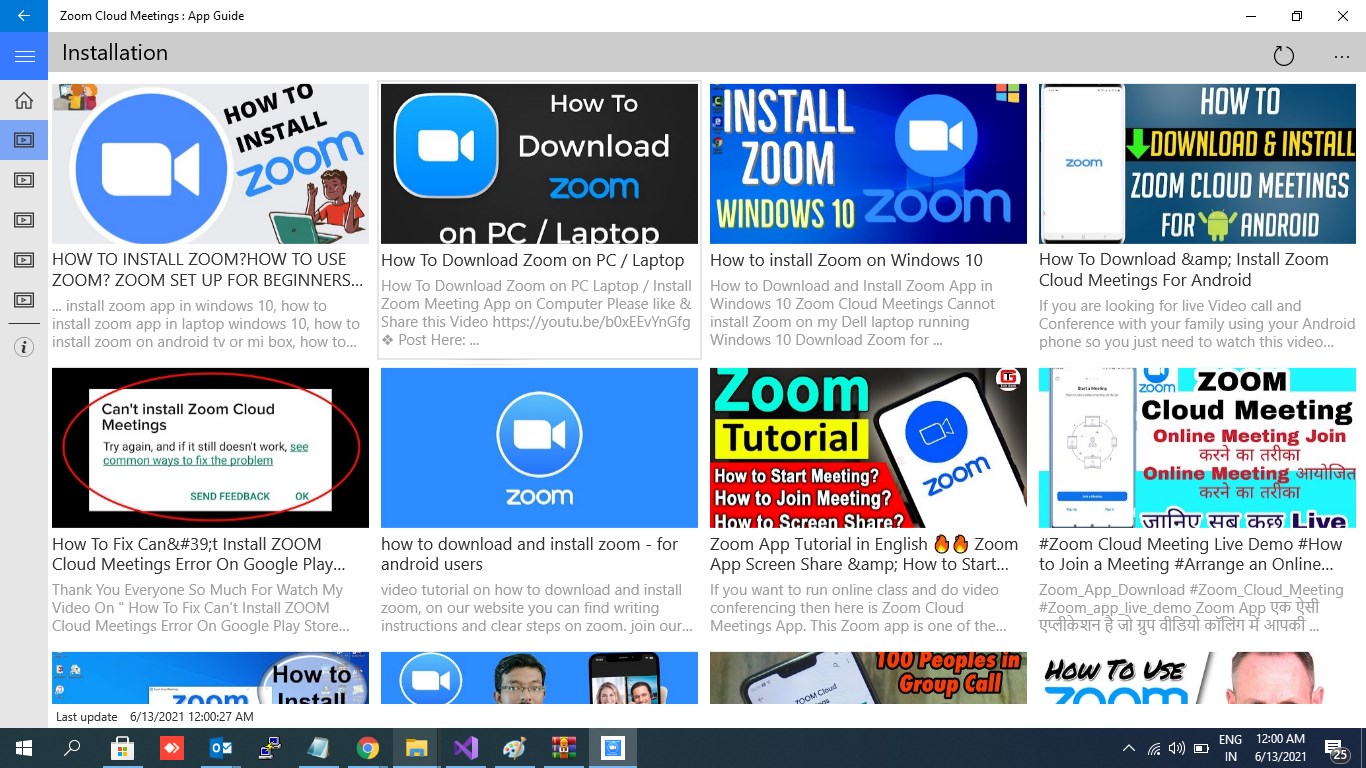1366x768 pixels.
Task: Click title 'How To Download Zoom on PC / Laptop'
Action: click(533, 260)
